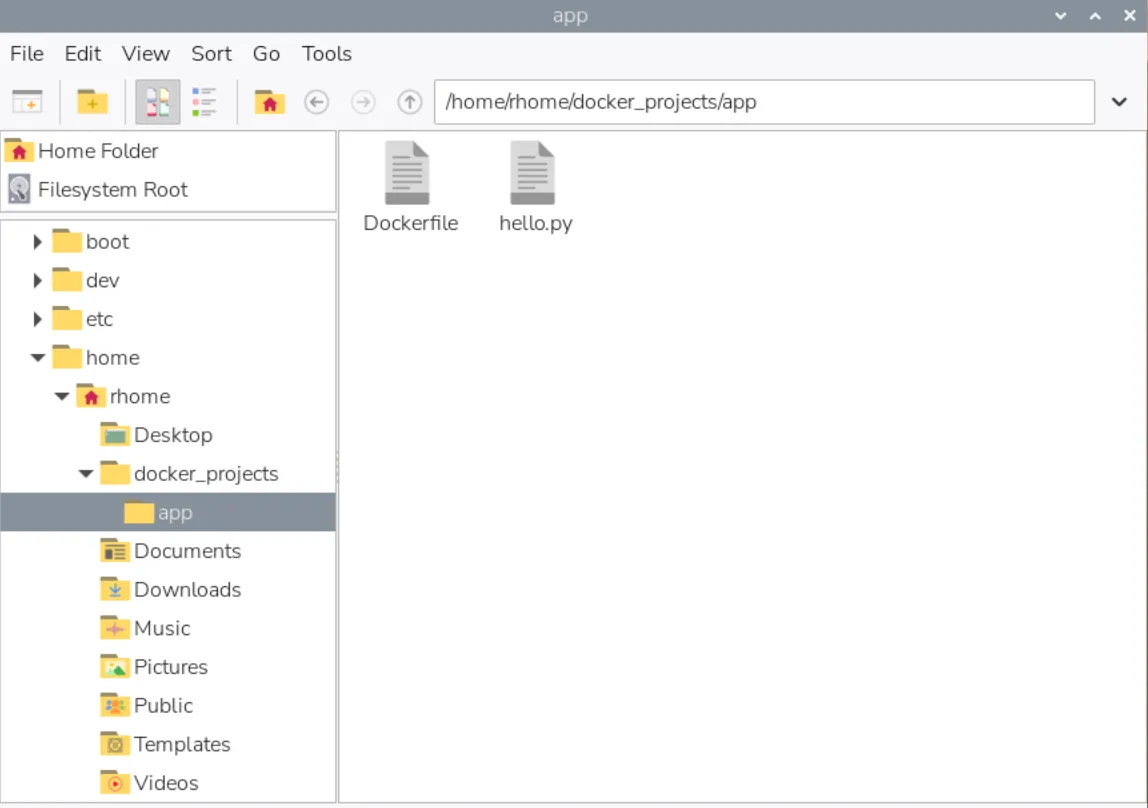Collapse the rhome folder tree node
Image resolution: width=1148 pixels, height=808 pixels.
(62, 397)
